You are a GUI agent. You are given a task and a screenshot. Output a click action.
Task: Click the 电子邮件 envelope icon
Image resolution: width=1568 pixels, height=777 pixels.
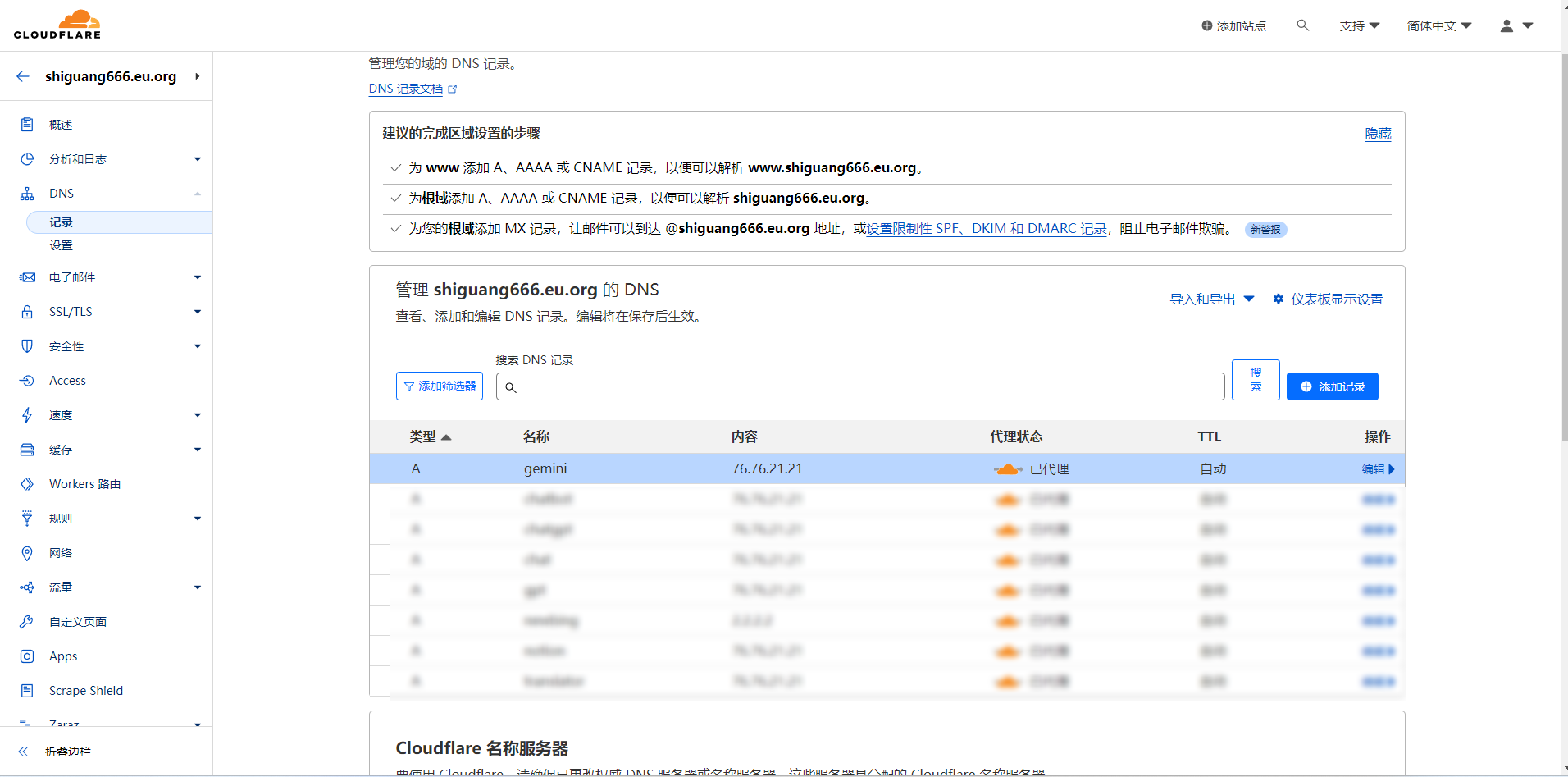27,277
